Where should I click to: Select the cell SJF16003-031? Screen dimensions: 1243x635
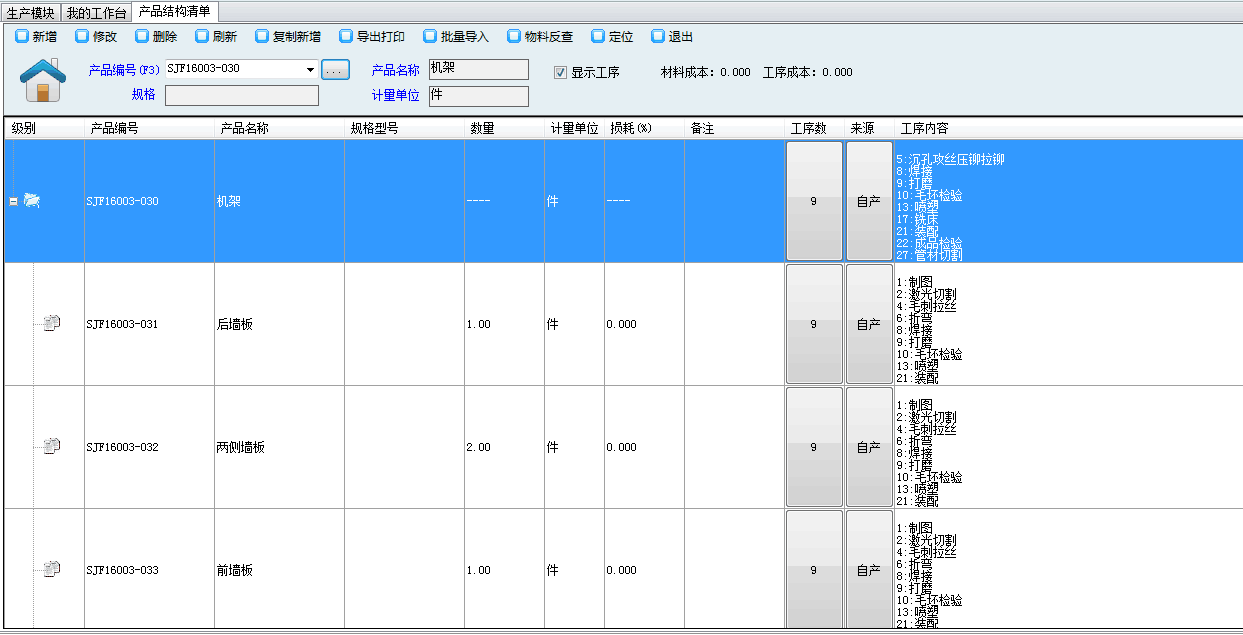(150, 324)
